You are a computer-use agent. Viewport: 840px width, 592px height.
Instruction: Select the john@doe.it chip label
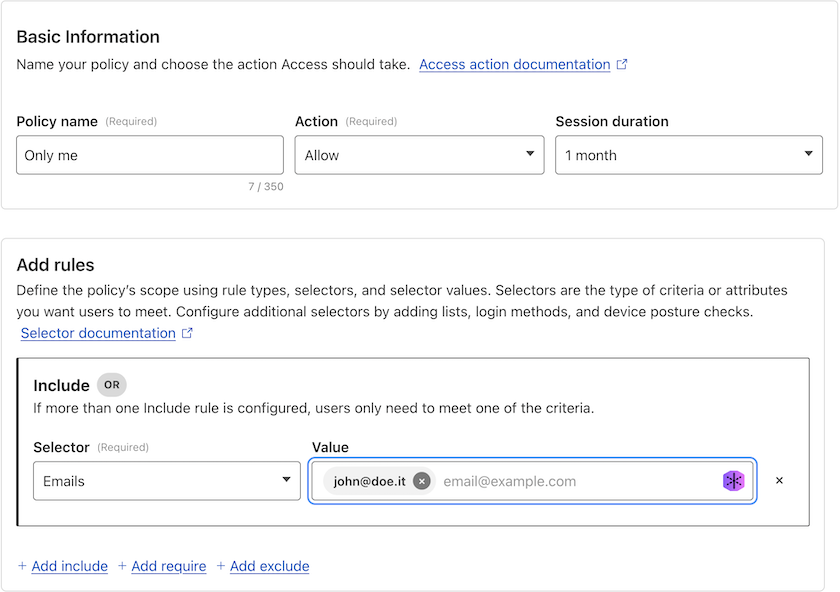[x=369, y=481]
